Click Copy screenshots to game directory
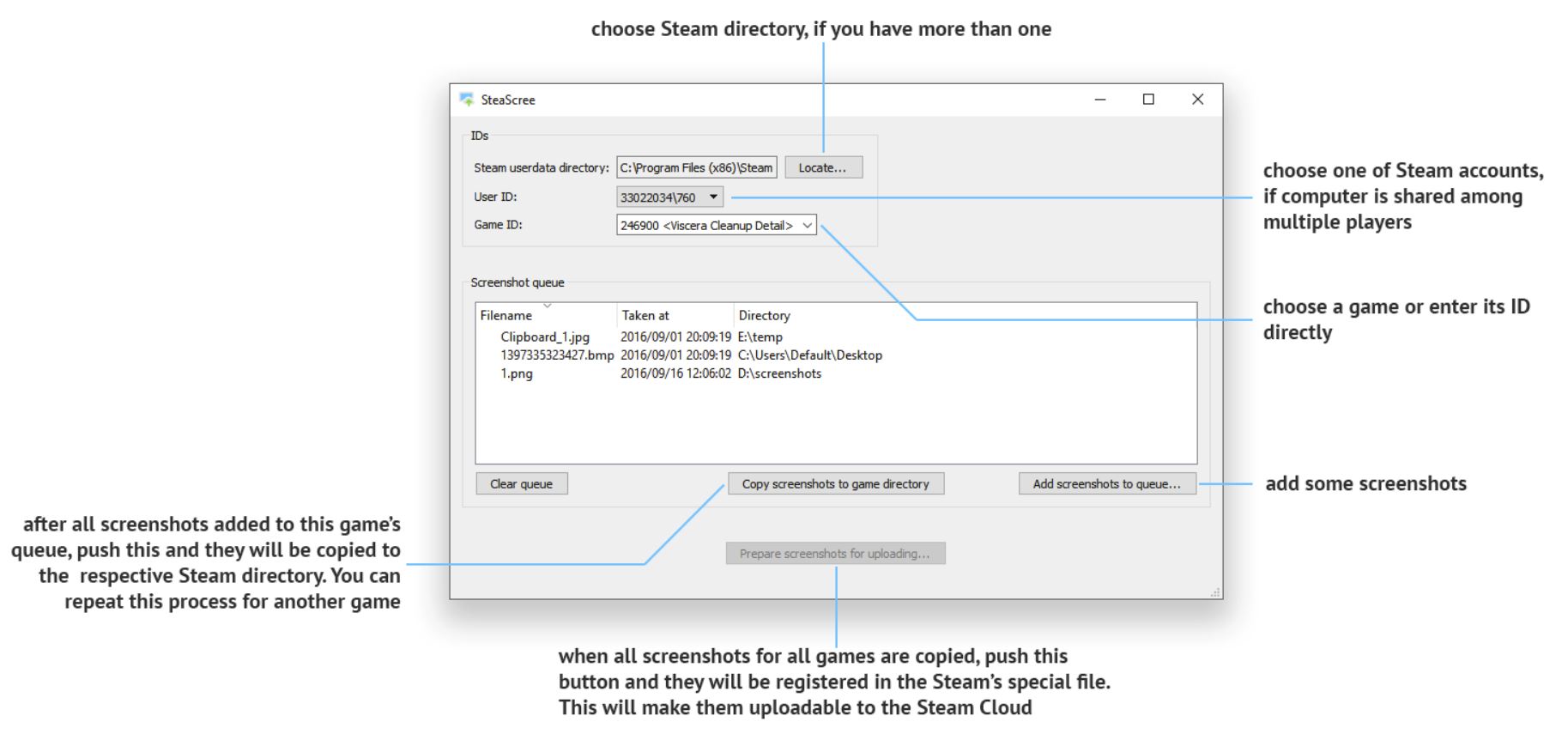The width and height of the screenshot is (1568, 734). pyautogui.click(x=836, y=484)
